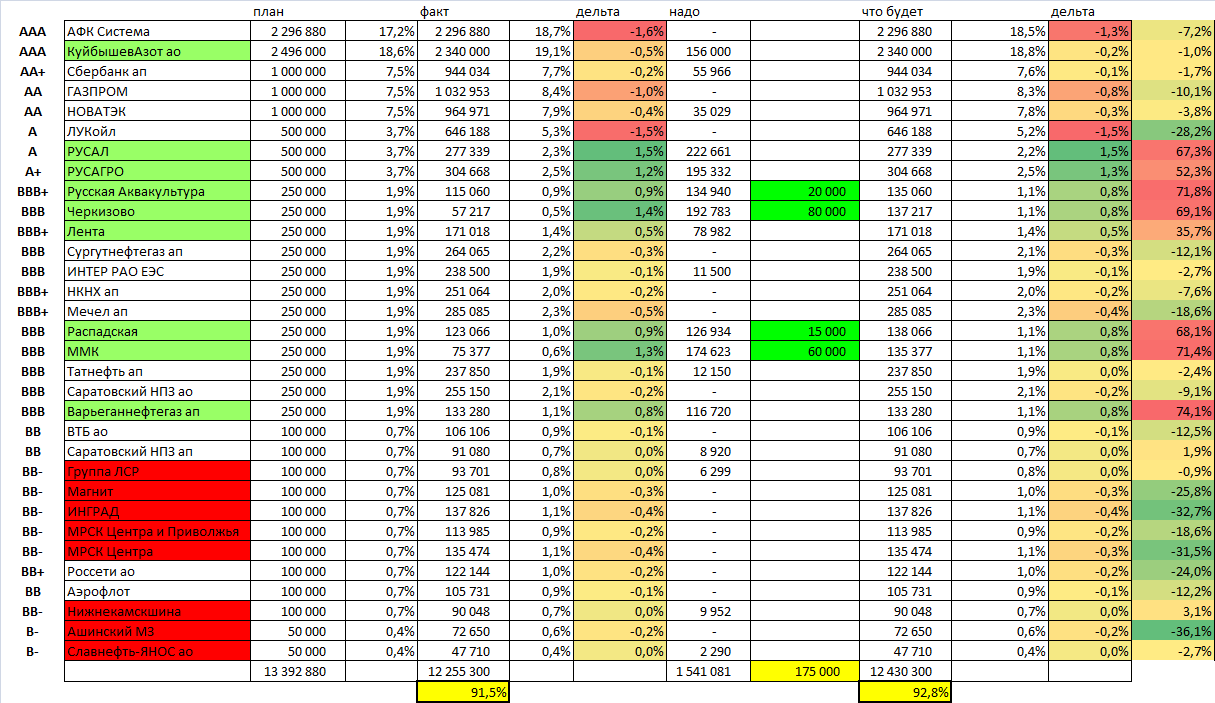Image resolution: width=1215 pixels, height=703 pixels.
Task: Select the Саратовский НПЗ ао cell
Action: 156,391
